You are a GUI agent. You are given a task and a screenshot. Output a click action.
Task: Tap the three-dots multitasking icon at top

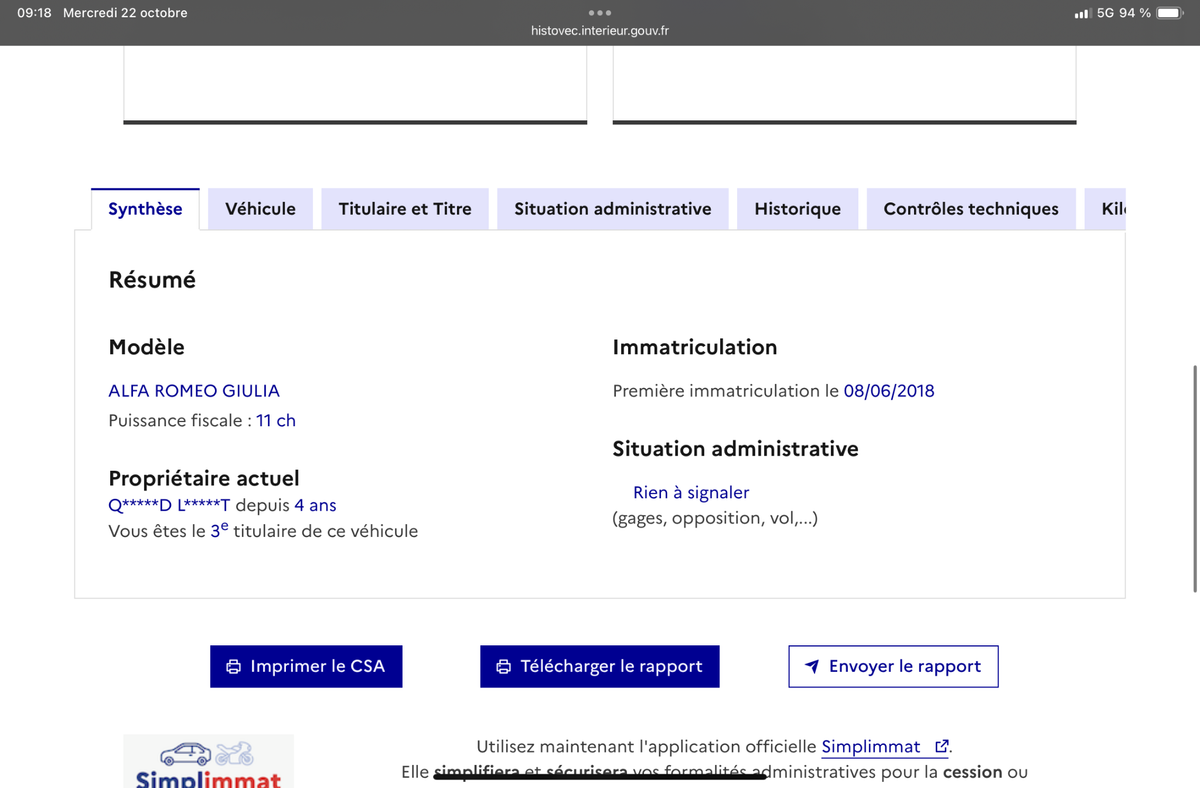point(600,13)
